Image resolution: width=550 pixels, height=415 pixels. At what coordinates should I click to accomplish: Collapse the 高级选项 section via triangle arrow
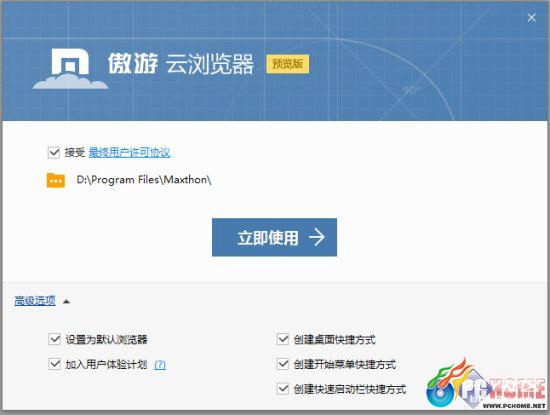(66, 301)
